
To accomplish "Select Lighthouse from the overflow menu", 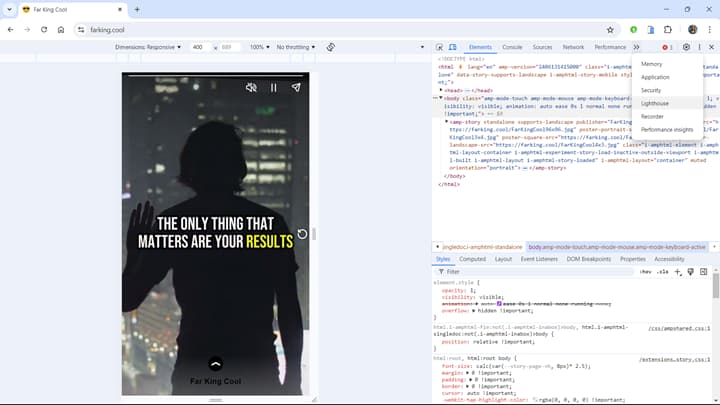I will (x=655, y=103).
